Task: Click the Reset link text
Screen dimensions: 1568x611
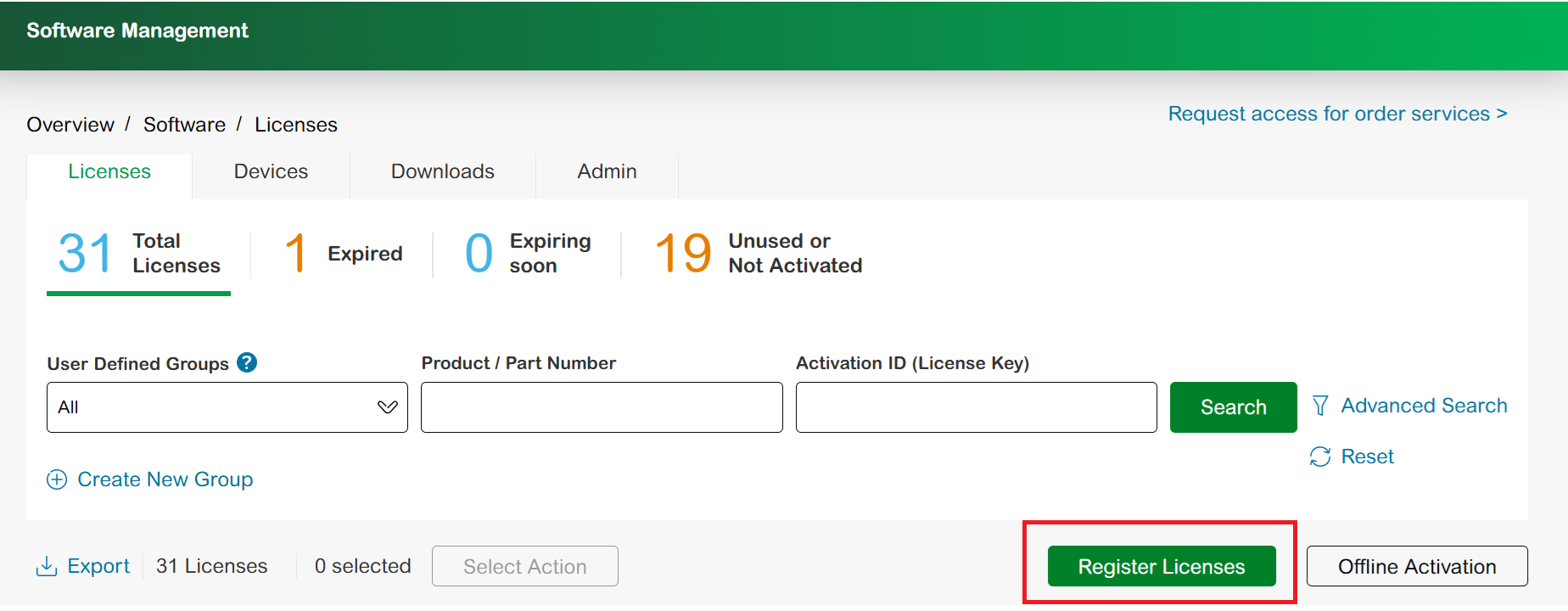Action: tap(1367, 457)
